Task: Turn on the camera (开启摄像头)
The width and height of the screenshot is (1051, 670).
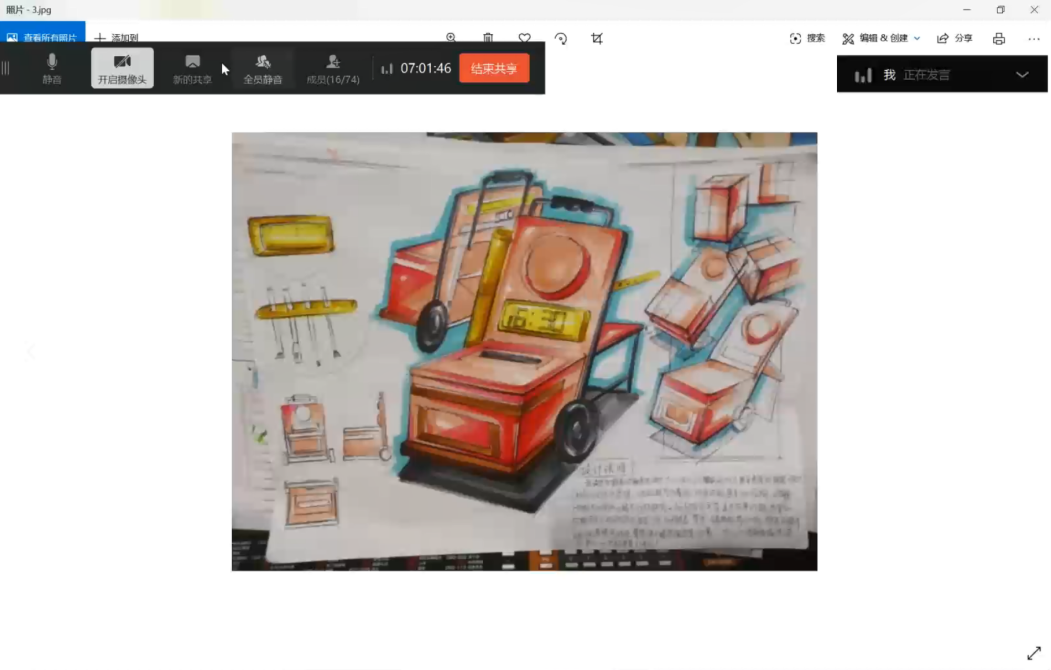Action: coord(122,68)
